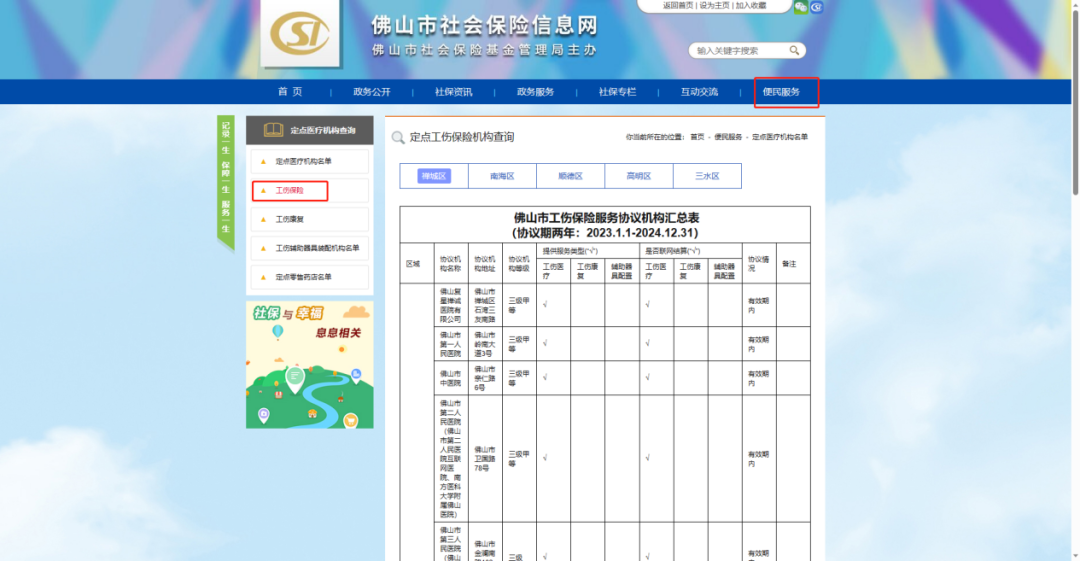
Task: Select the 禅城区 district tab
Action: tap(434, 176)
